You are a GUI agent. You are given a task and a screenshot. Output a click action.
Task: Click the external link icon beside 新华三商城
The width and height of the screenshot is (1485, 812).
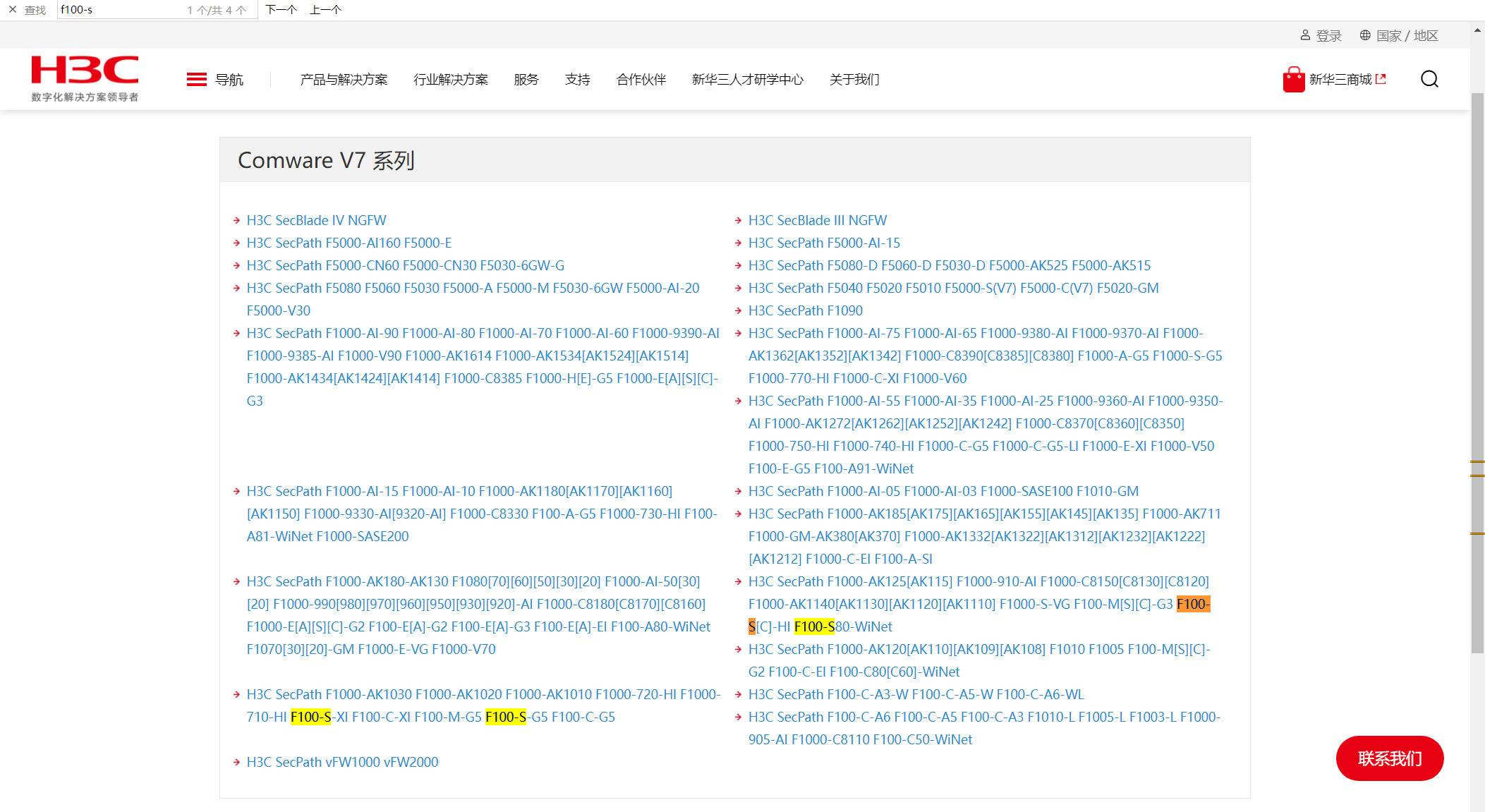point(1381,79)
